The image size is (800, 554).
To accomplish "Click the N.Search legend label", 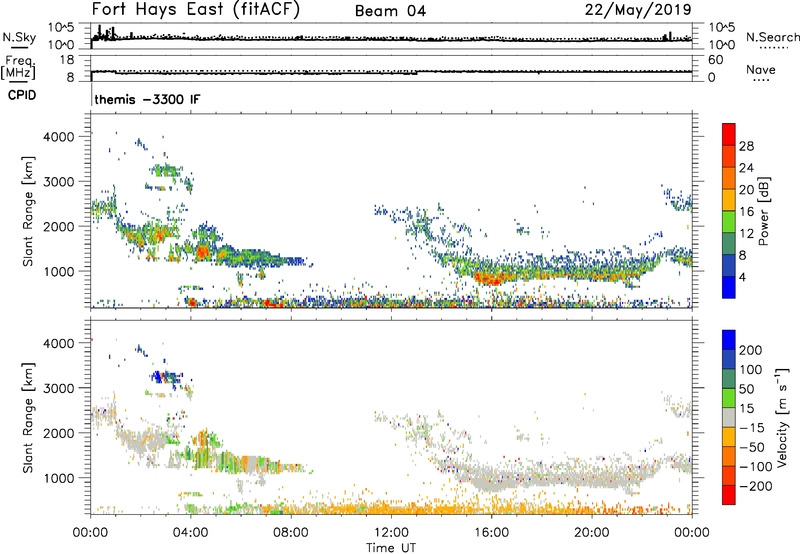I will pos(773,37).
